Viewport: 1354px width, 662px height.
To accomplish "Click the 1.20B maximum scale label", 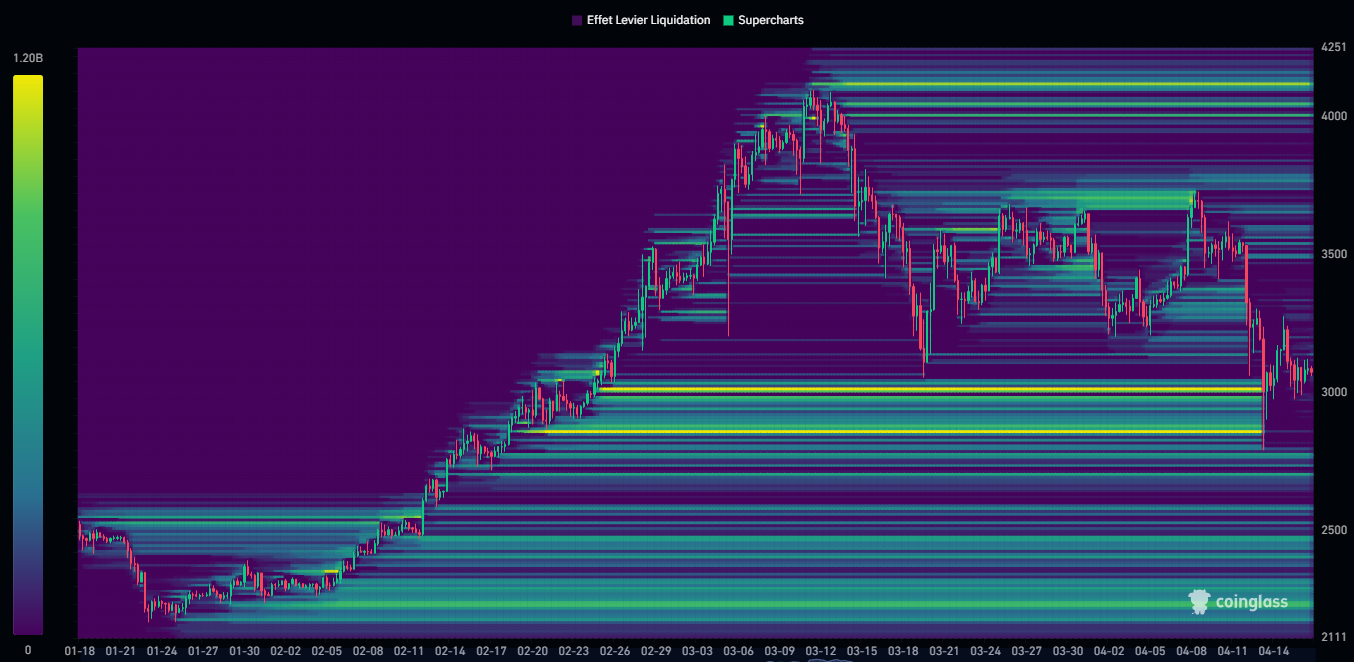I will click(28, 58).
